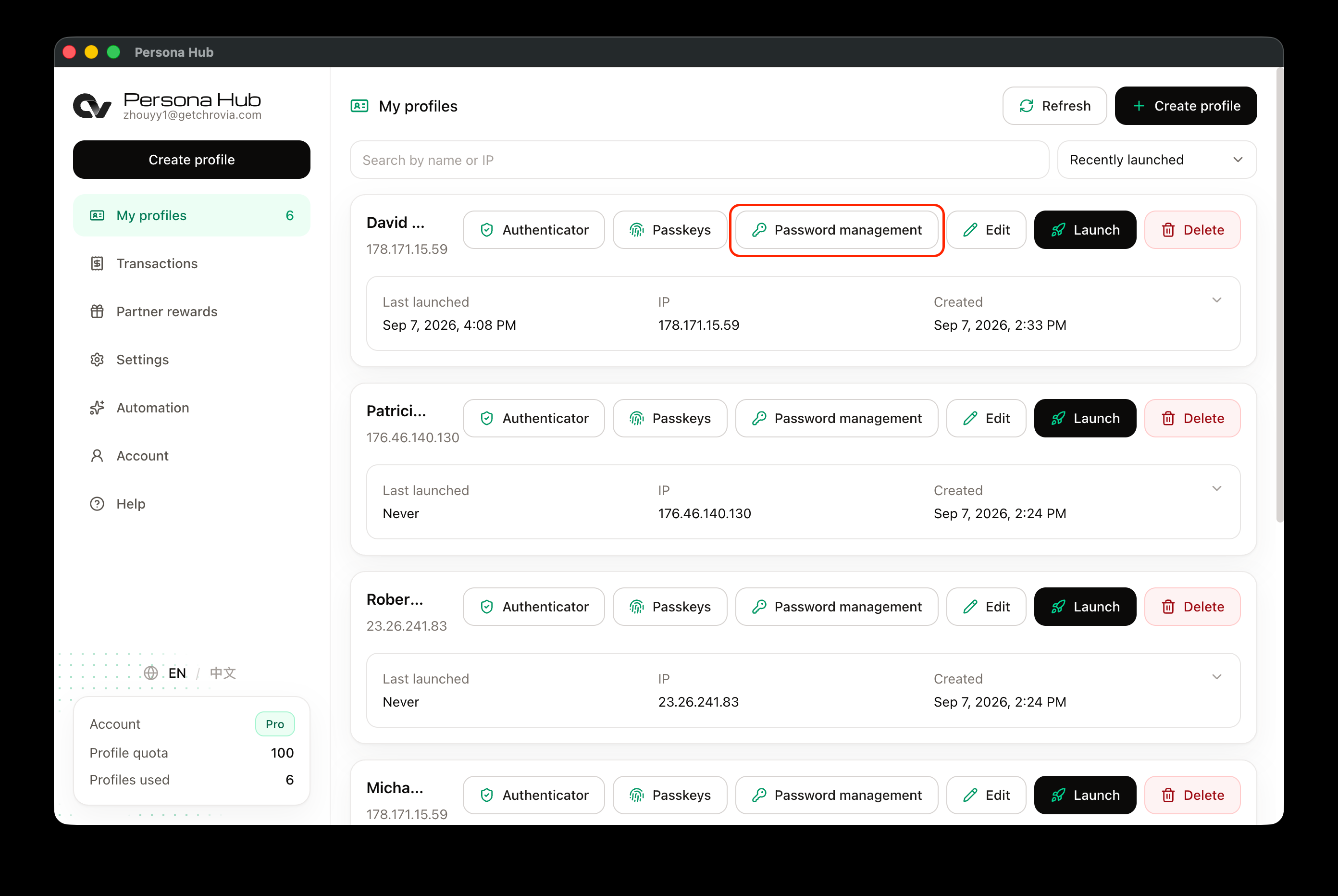Click the profile count 6 badge on My profiles
1338x896 pixels.
pos(290,215)
